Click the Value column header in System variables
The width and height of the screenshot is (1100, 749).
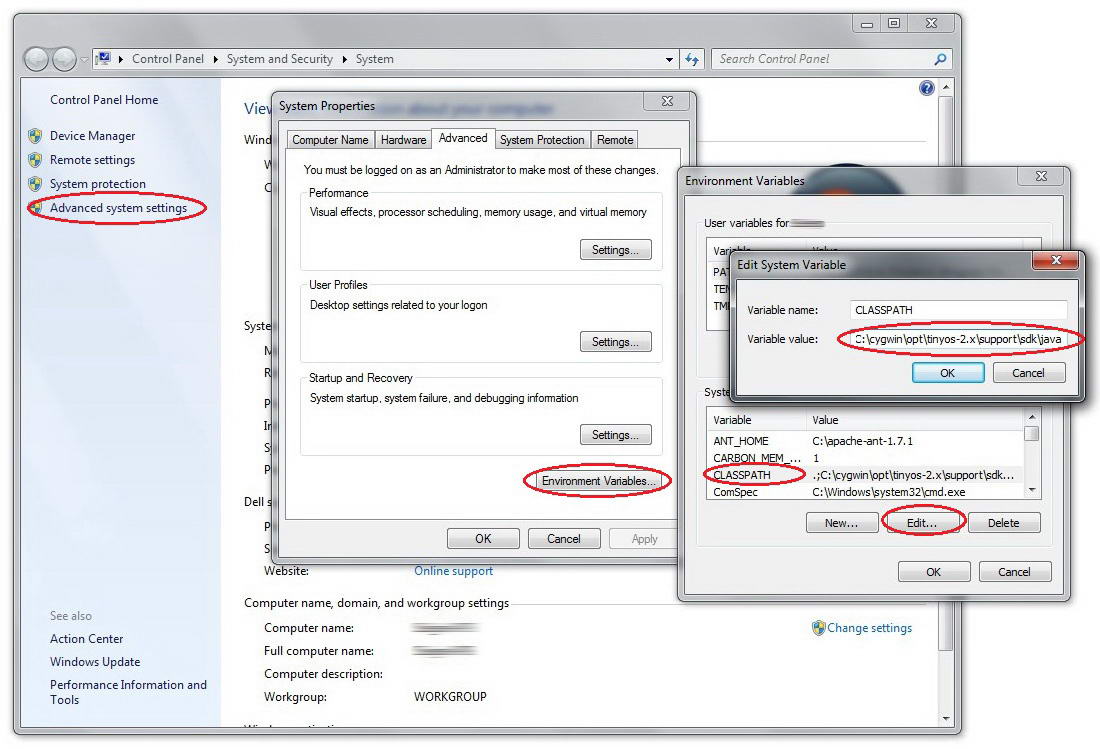(915, 420)
